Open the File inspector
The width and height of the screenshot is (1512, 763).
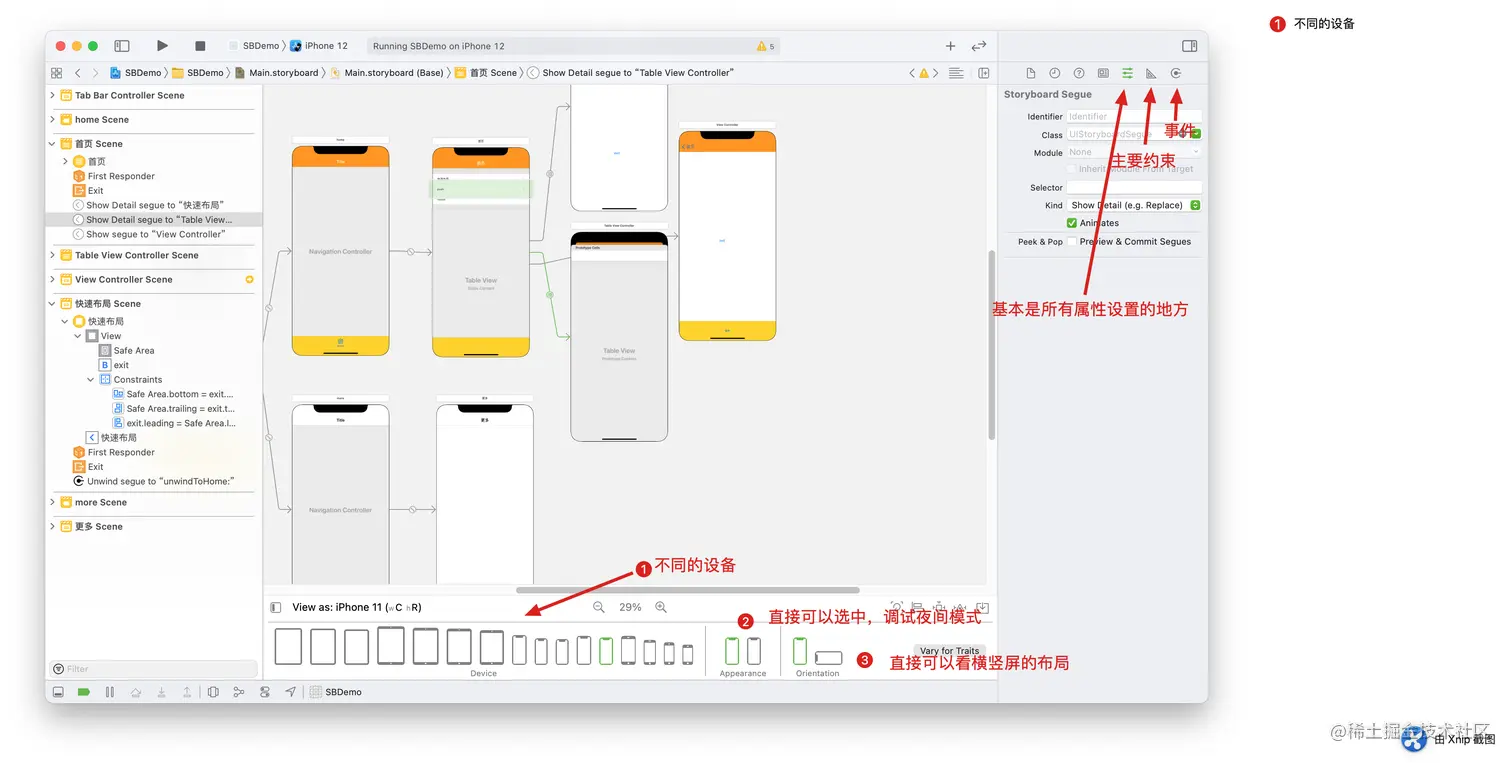click(x=1031, y=73)
